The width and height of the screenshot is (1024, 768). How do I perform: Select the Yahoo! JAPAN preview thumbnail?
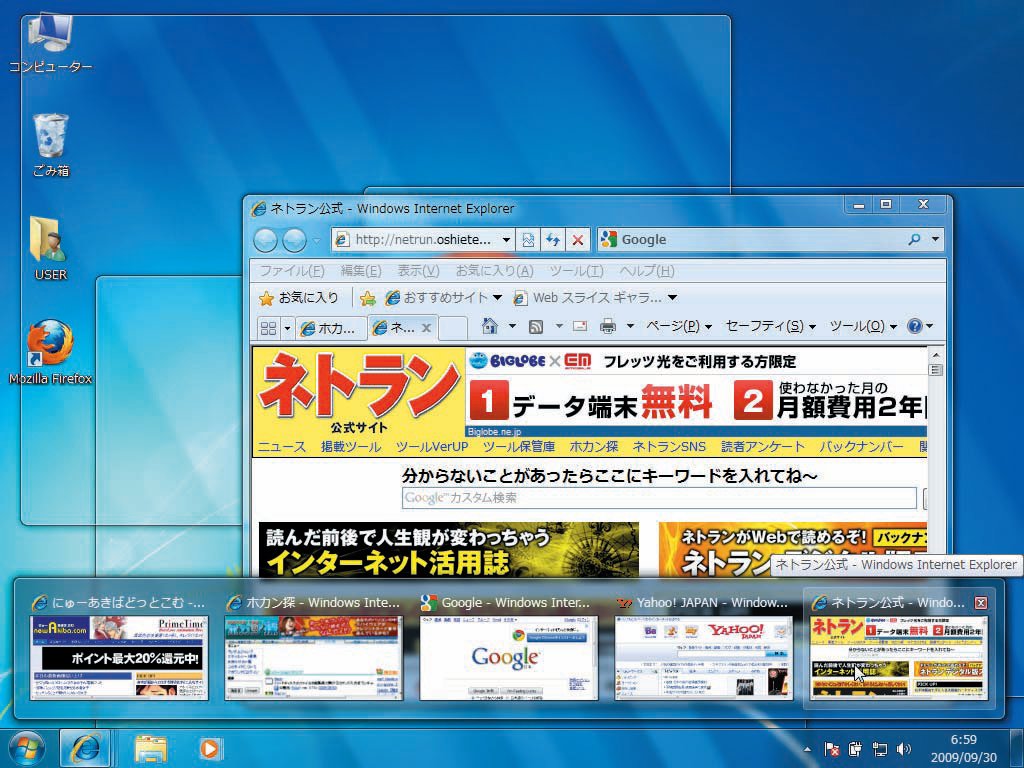(703, 658)
